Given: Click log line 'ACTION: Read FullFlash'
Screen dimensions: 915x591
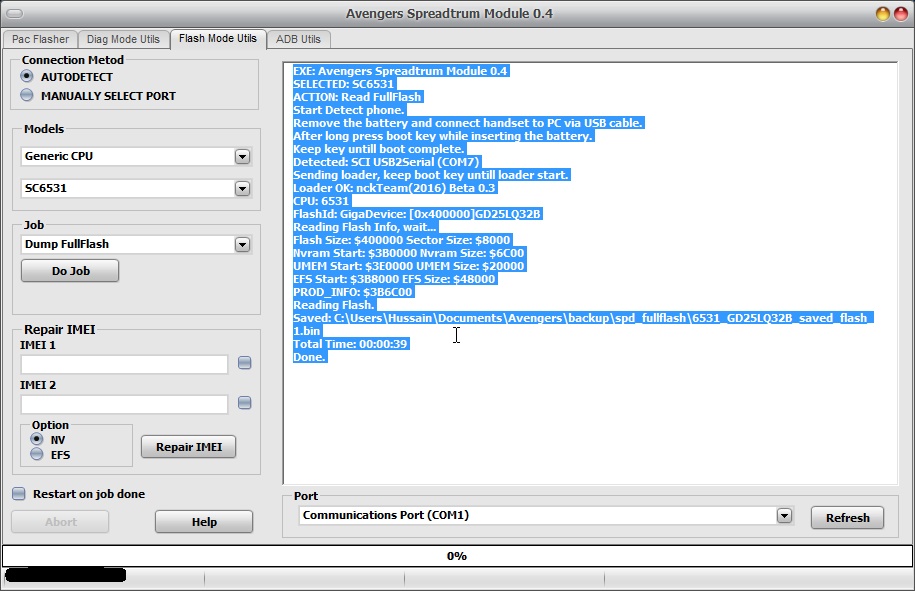Looking at the screenshot, I should [357, 97].
